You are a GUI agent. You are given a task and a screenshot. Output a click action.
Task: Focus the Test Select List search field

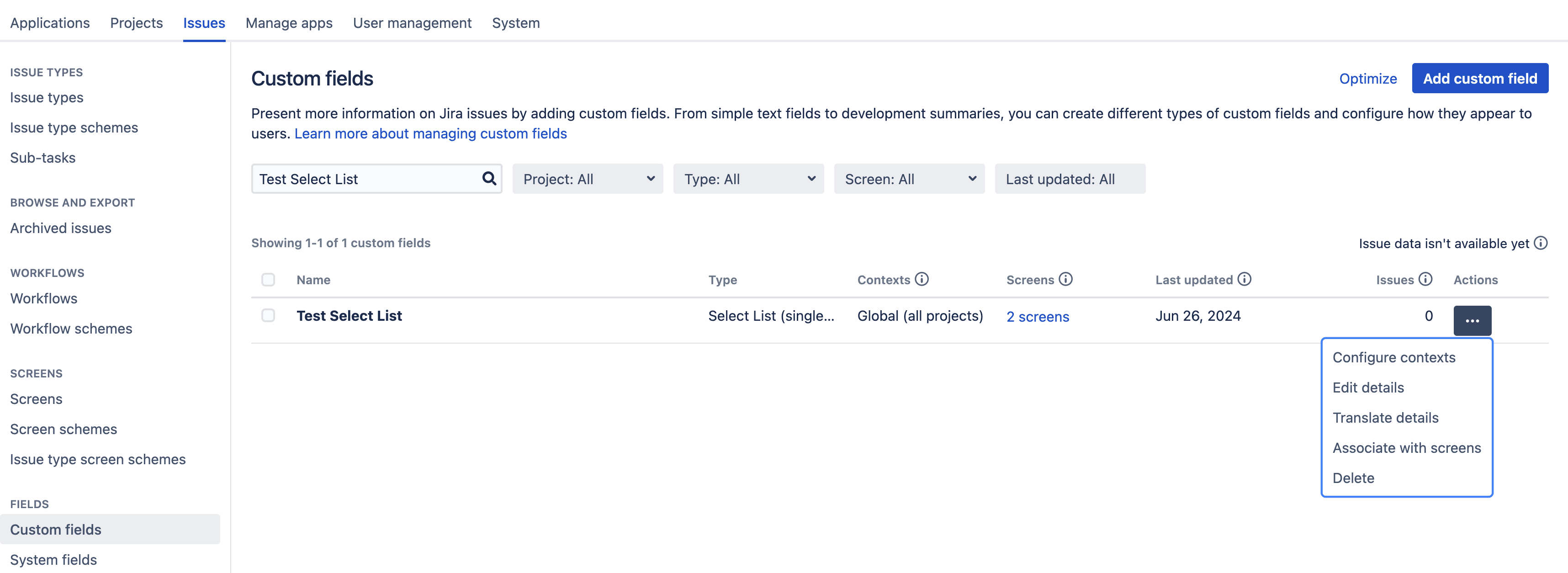pyautogui.click(x=365, y=179)
